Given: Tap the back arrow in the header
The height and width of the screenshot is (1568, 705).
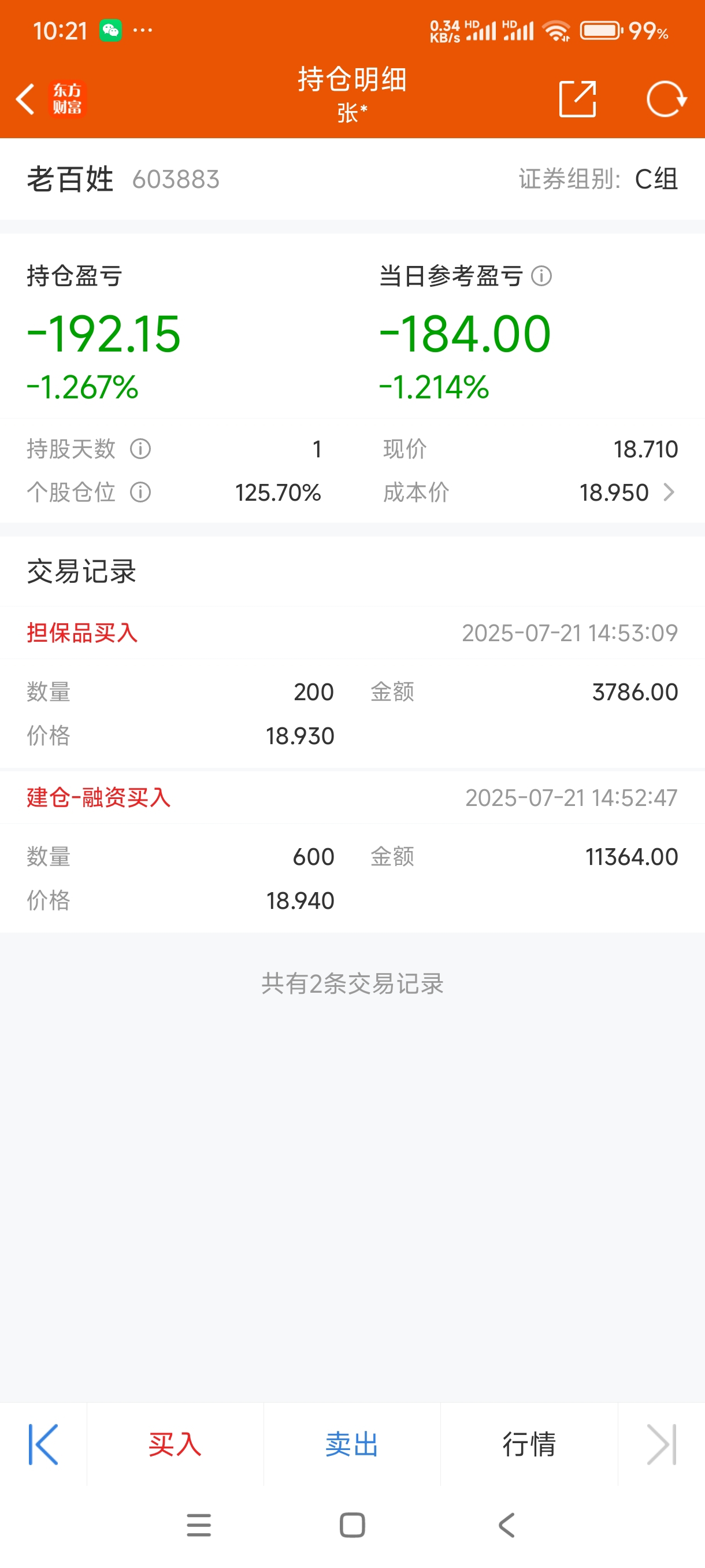Looking at the screenshot, I should pyautogui.click(x=25, y=99).
